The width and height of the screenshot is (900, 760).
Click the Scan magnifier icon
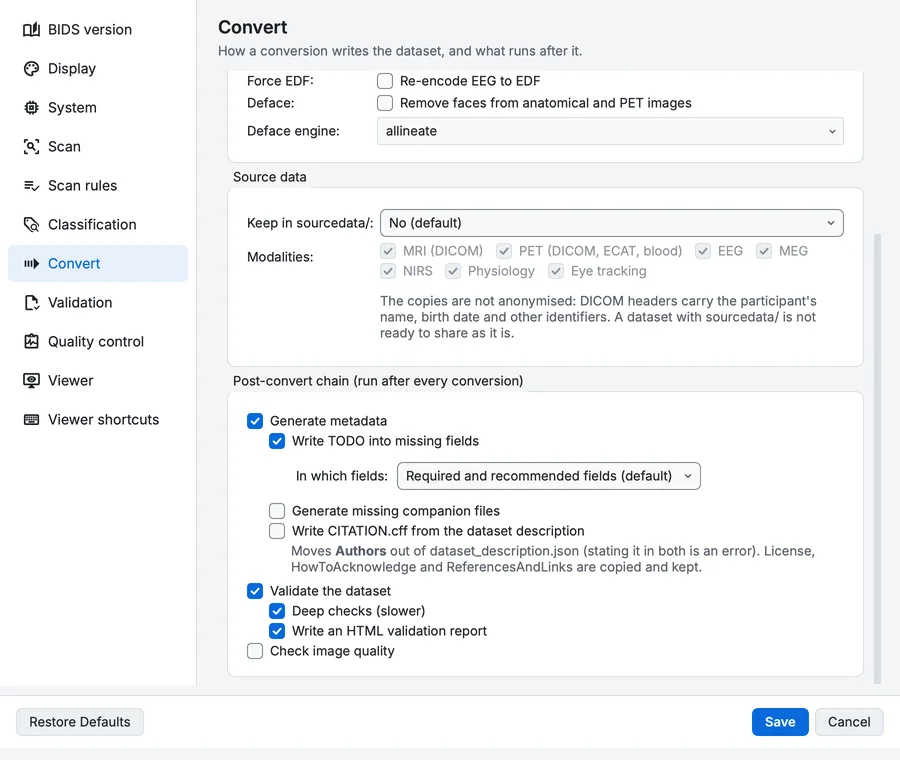tap(32, 146)
